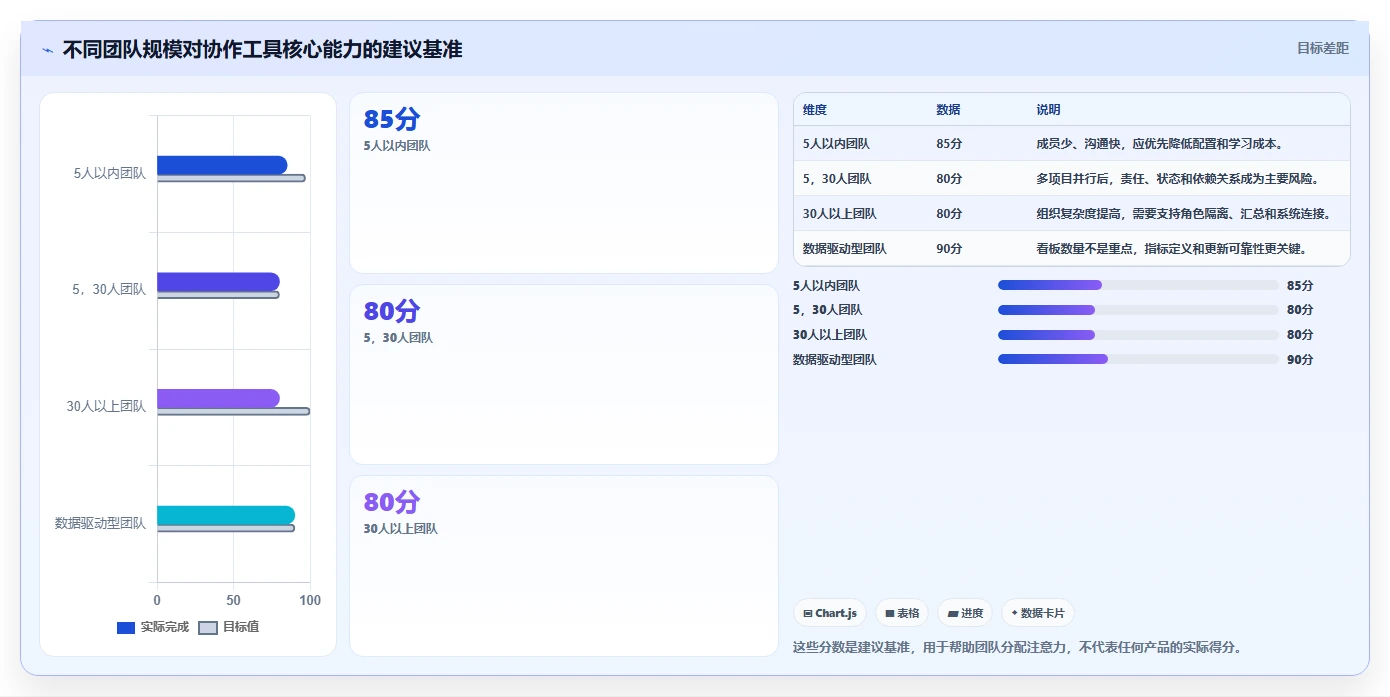Click the purple actual bar for 30人以上团队 in the chart
The image size is (1390, 697).
pyautogui.click(x=218, y=398)
